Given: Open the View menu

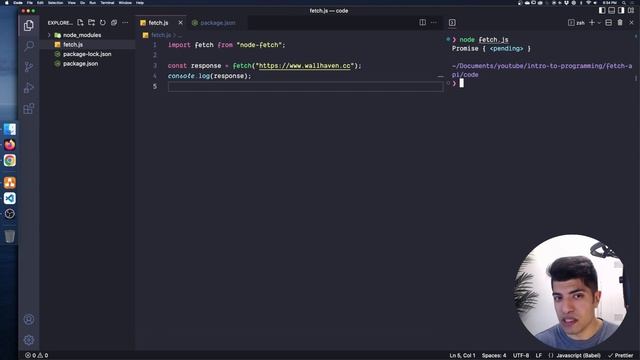Looking at the screenshot, I should pos(71,2).
